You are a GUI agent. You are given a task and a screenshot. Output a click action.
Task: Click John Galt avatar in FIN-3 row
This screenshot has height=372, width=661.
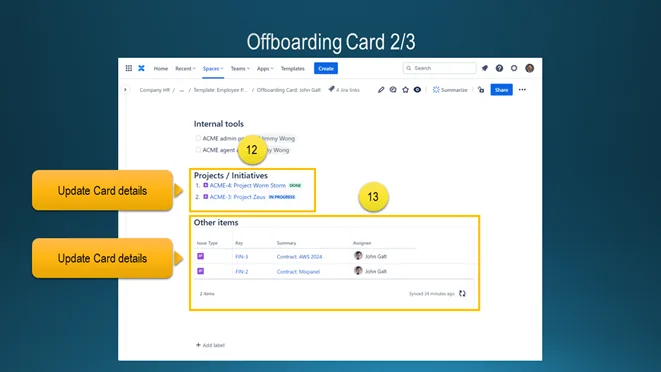tap(358, 256)
